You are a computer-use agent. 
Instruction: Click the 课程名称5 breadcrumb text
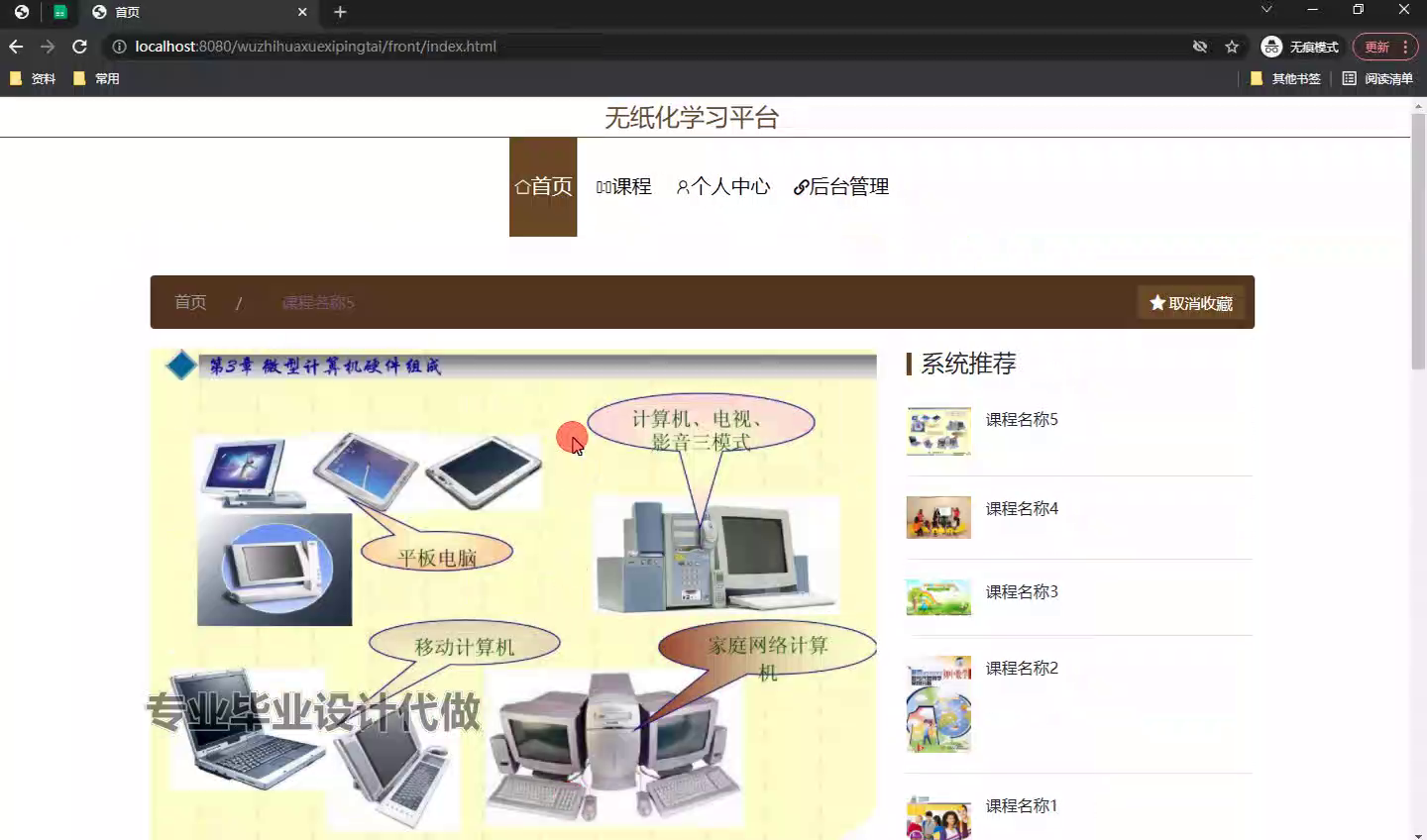(318, 302)
